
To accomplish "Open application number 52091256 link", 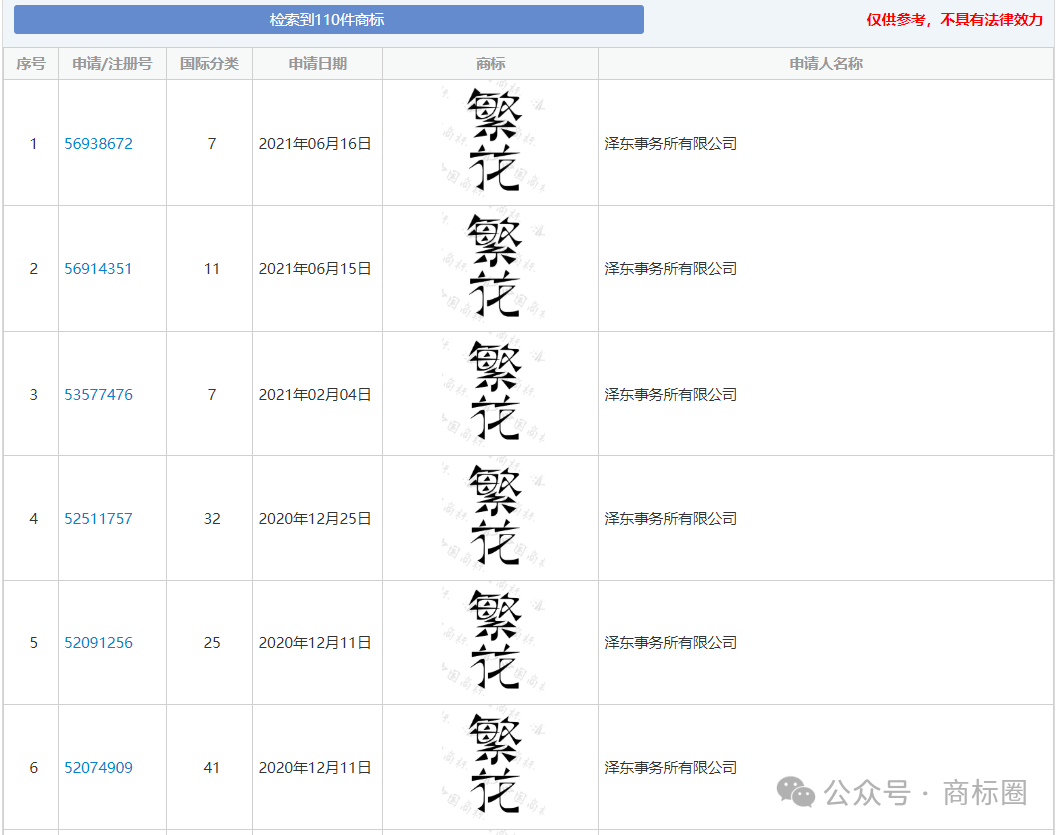I will (x=98, y=643).
